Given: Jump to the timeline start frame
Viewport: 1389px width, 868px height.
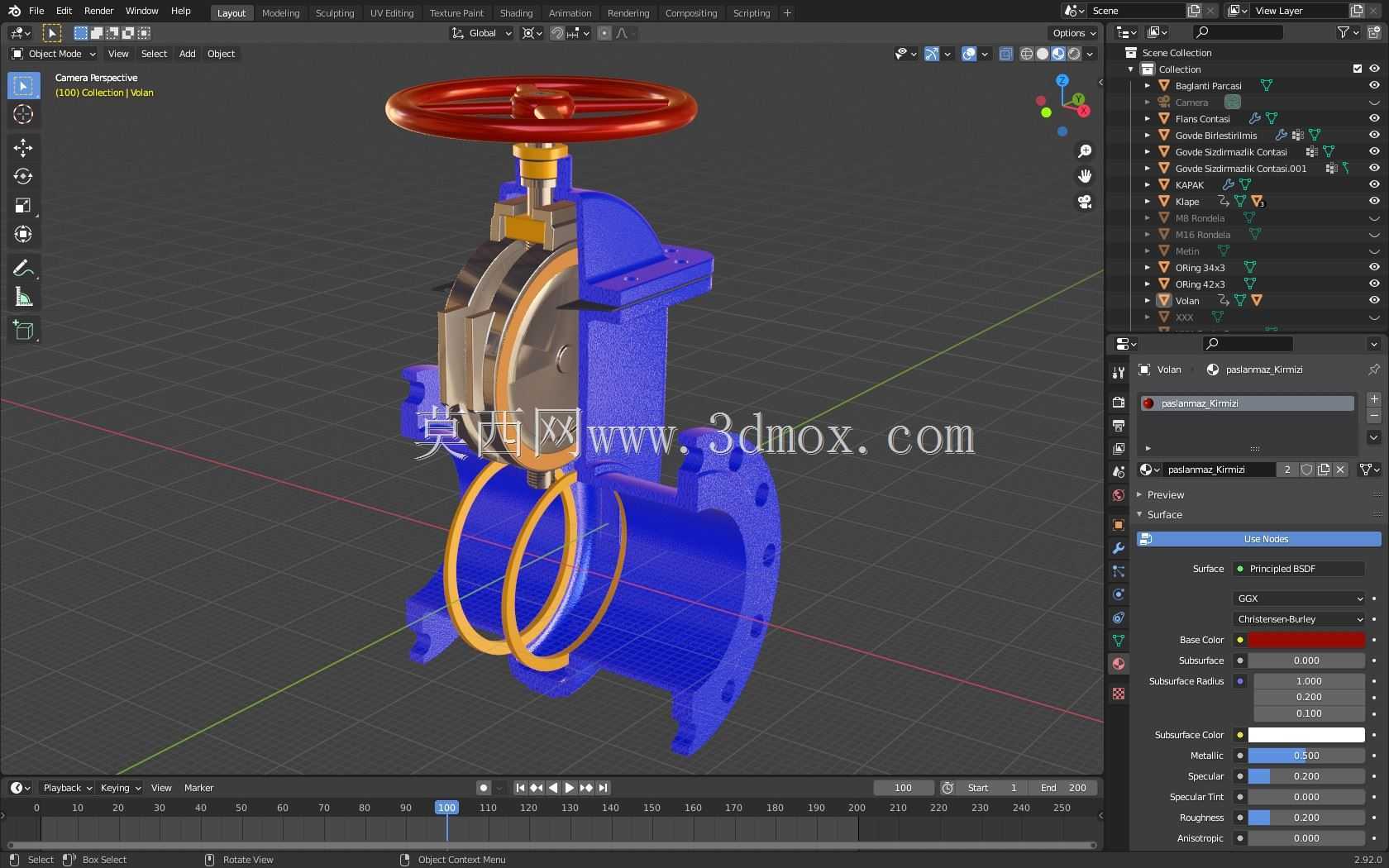Looking at the screenshot, I should tap(520, 788).
